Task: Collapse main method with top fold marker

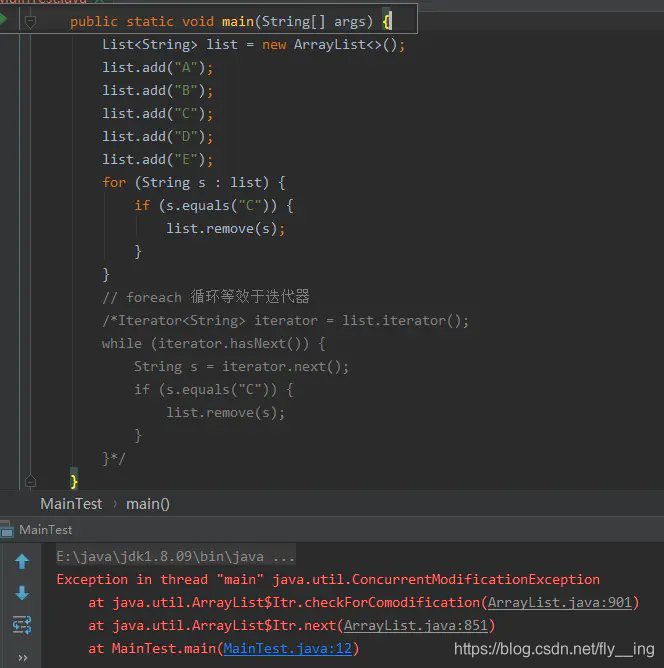Action: click(30, 21)
